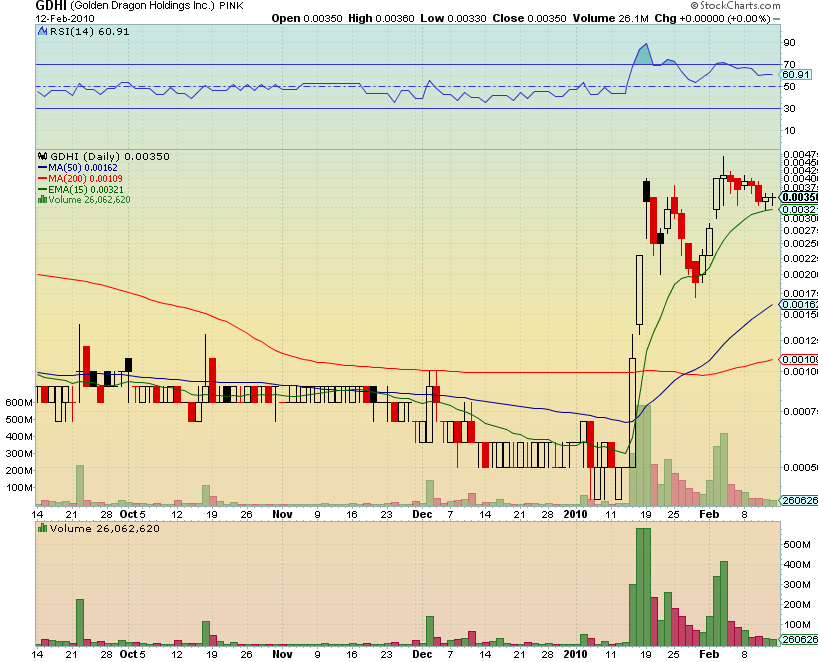The height and width of the screenshot is (662, 818).
Task: Click Volume 26,062,620 in the price panel legend
Action: pos(89,200)
